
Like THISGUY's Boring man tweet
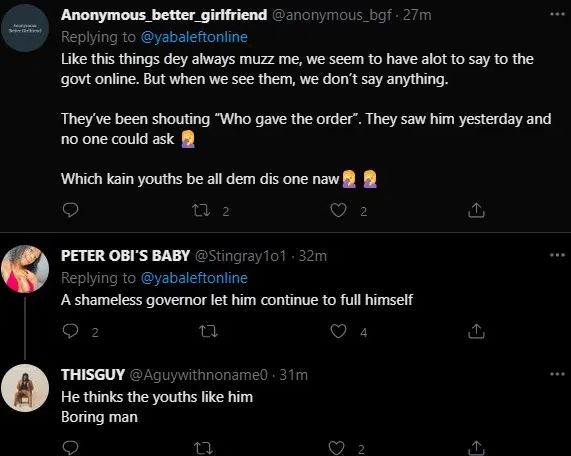tap(336, 448)
